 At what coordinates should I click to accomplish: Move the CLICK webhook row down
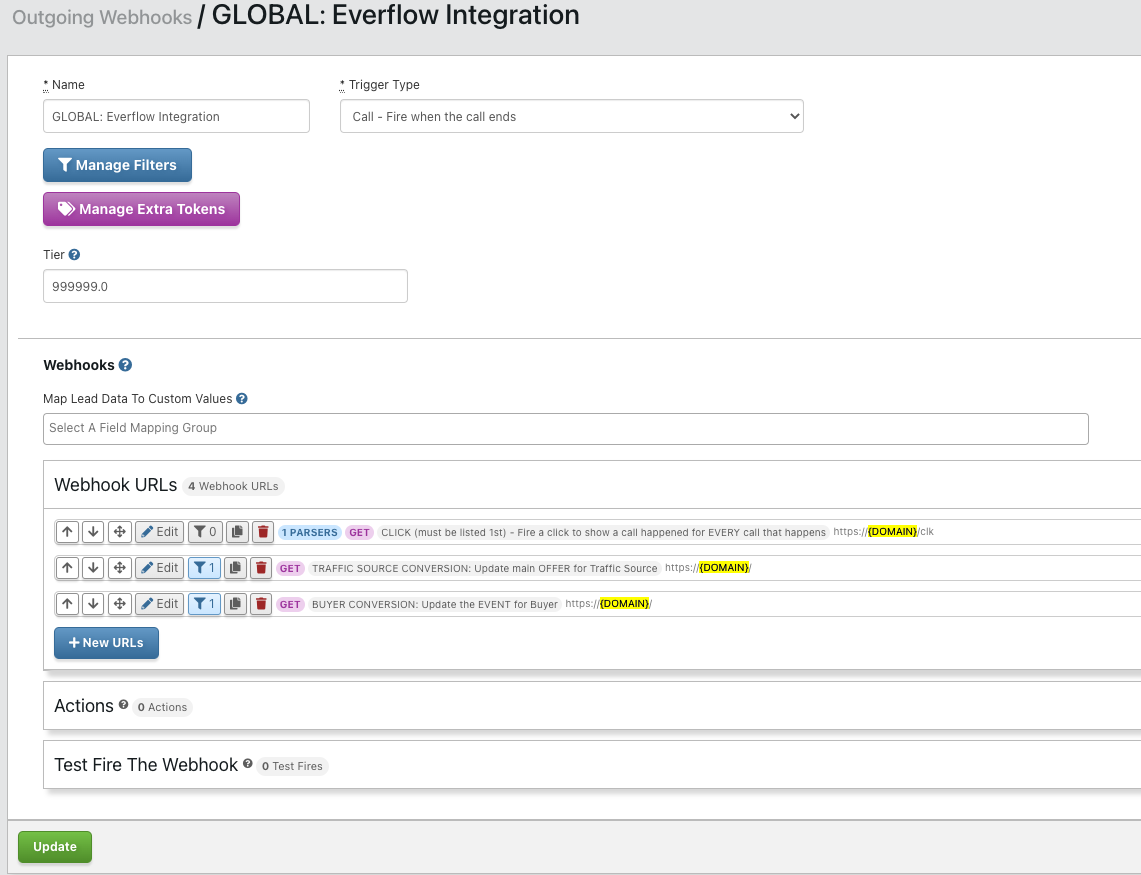[93, 532]
